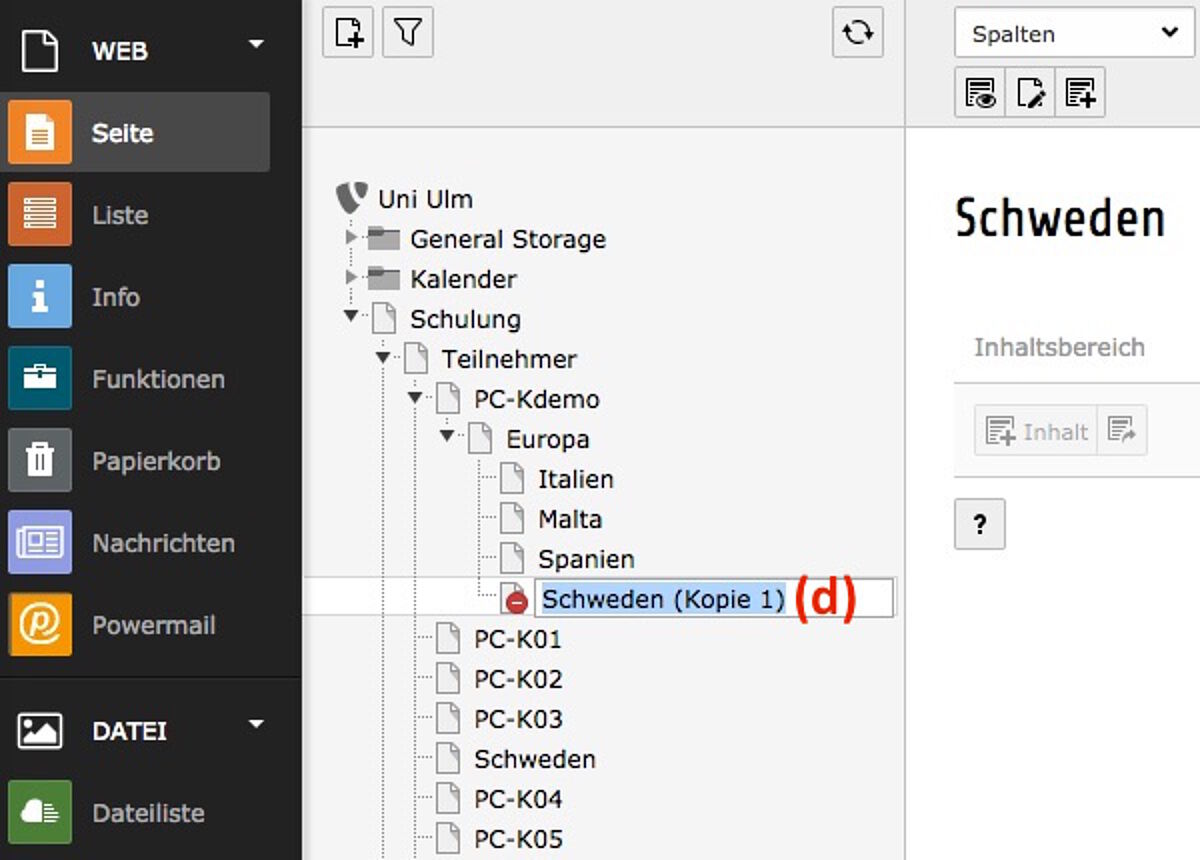The image size is (1200, 860).
Task: Click the new content element toolbar icon
Action: [1080, 93]
